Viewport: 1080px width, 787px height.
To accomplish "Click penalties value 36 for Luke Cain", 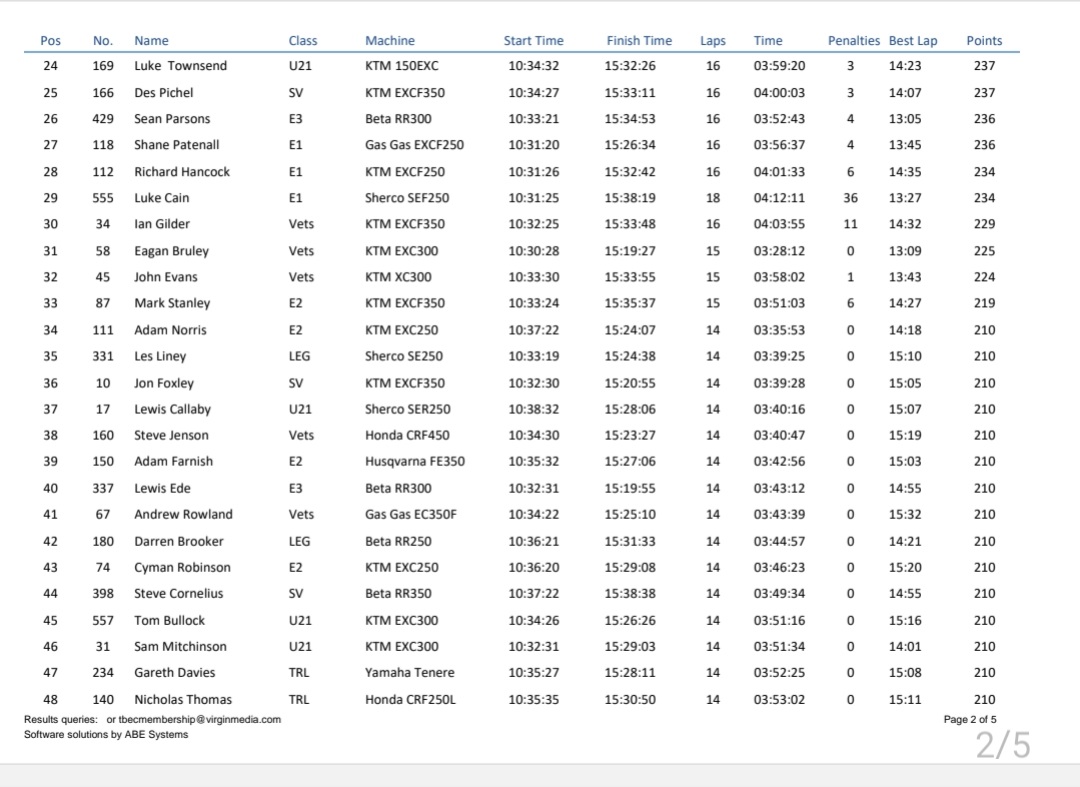I will click(851, 198).
